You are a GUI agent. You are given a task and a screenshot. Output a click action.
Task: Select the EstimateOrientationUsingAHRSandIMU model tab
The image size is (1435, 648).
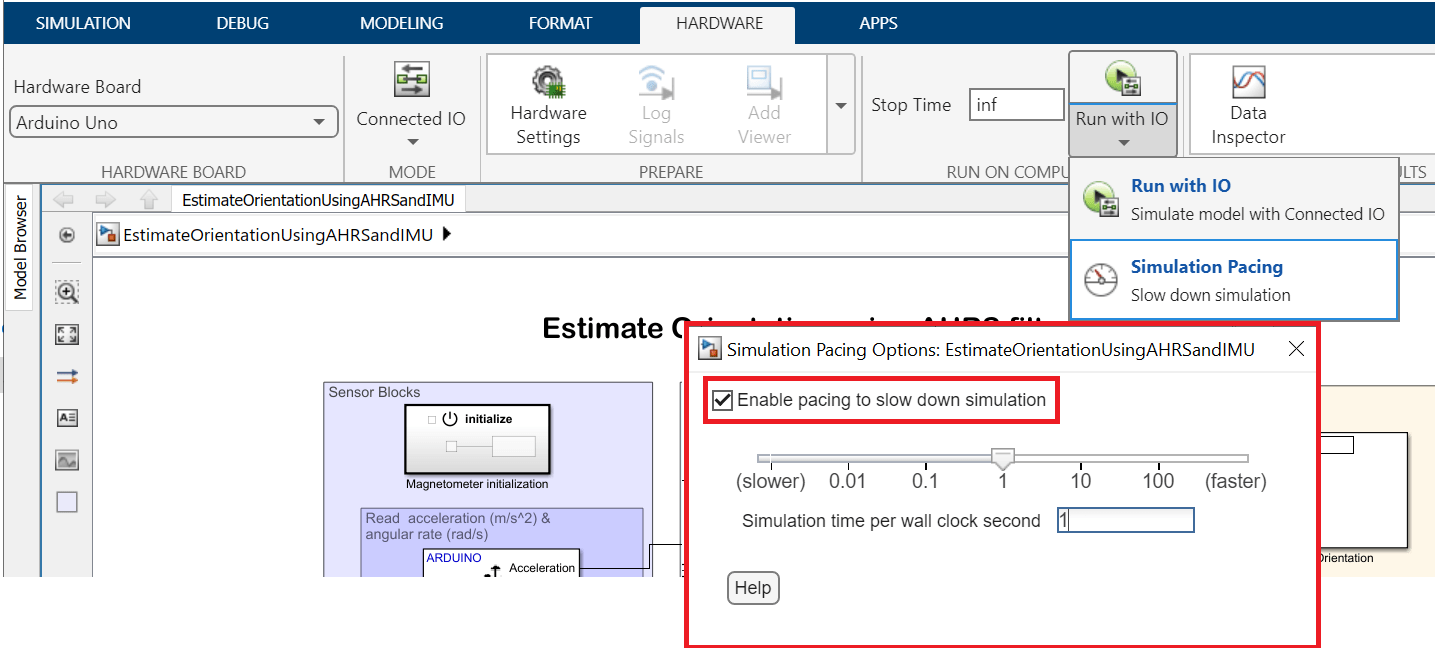point(318,200)
